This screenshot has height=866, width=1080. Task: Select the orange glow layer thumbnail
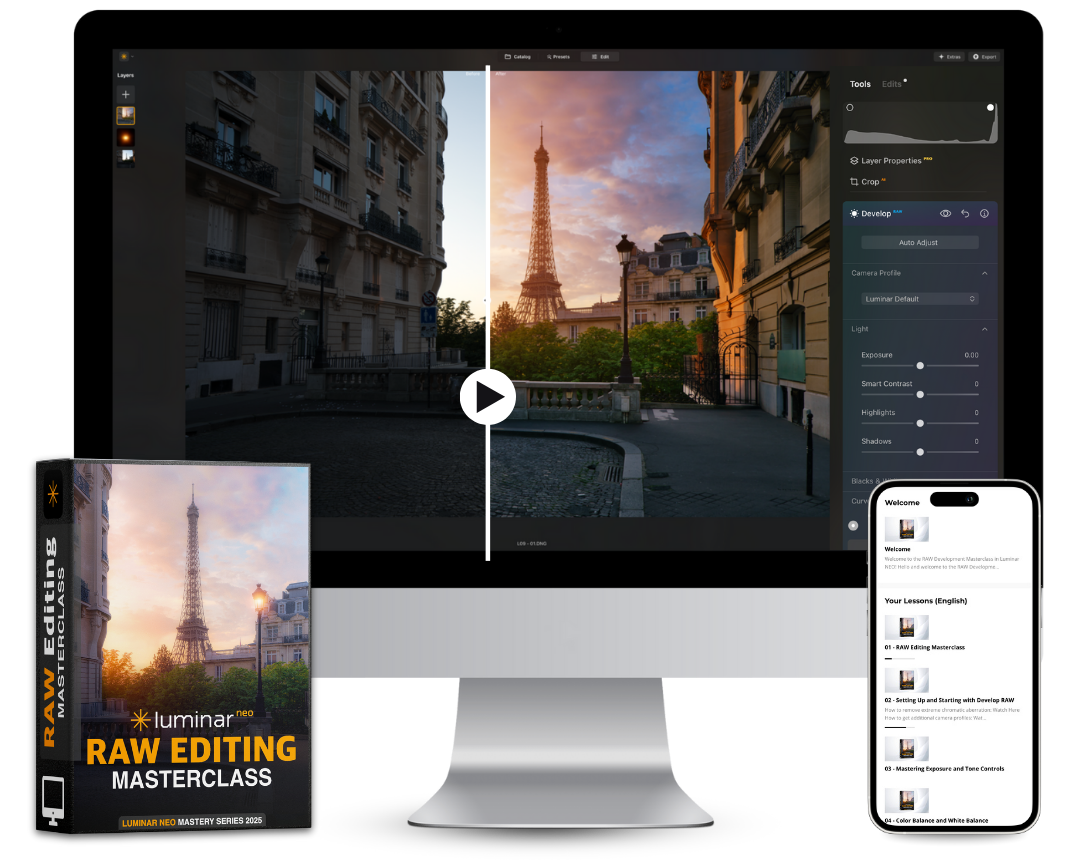click(125, 137)
